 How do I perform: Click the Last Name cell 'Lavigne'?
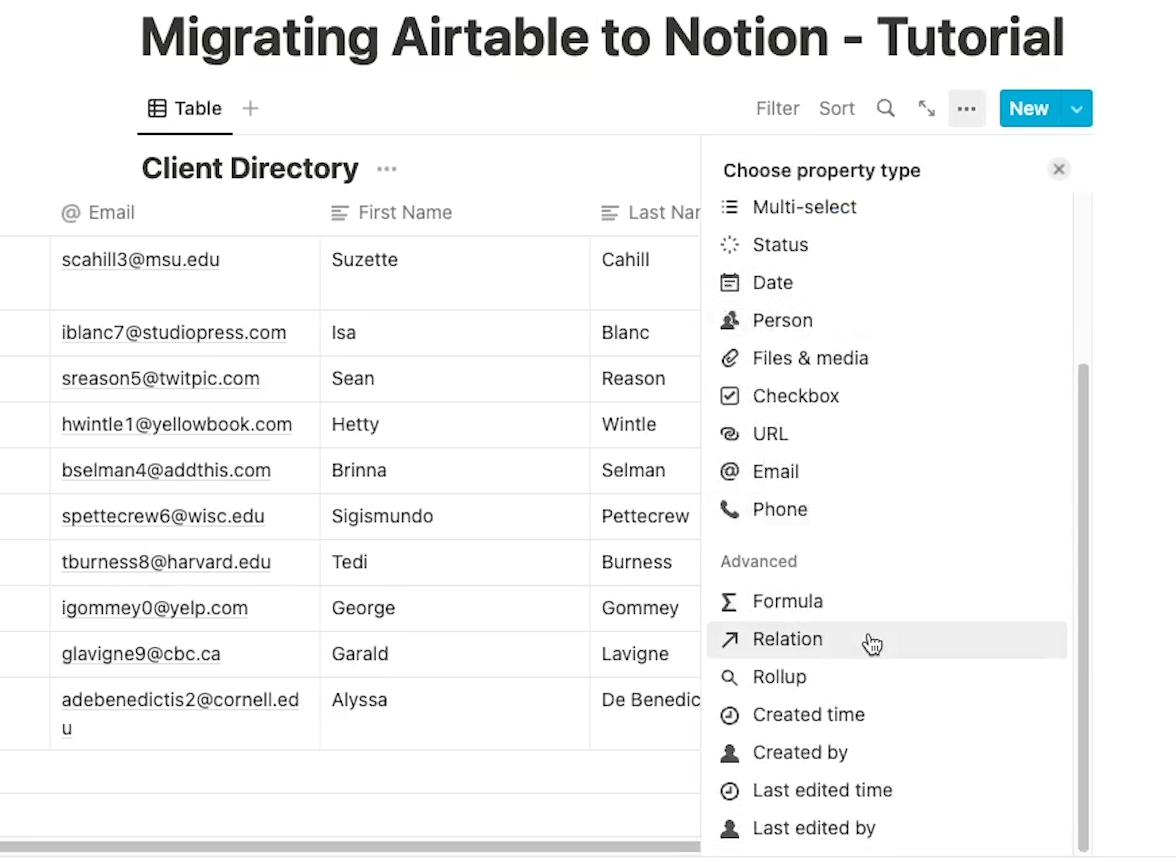click(x=646, y=655)
